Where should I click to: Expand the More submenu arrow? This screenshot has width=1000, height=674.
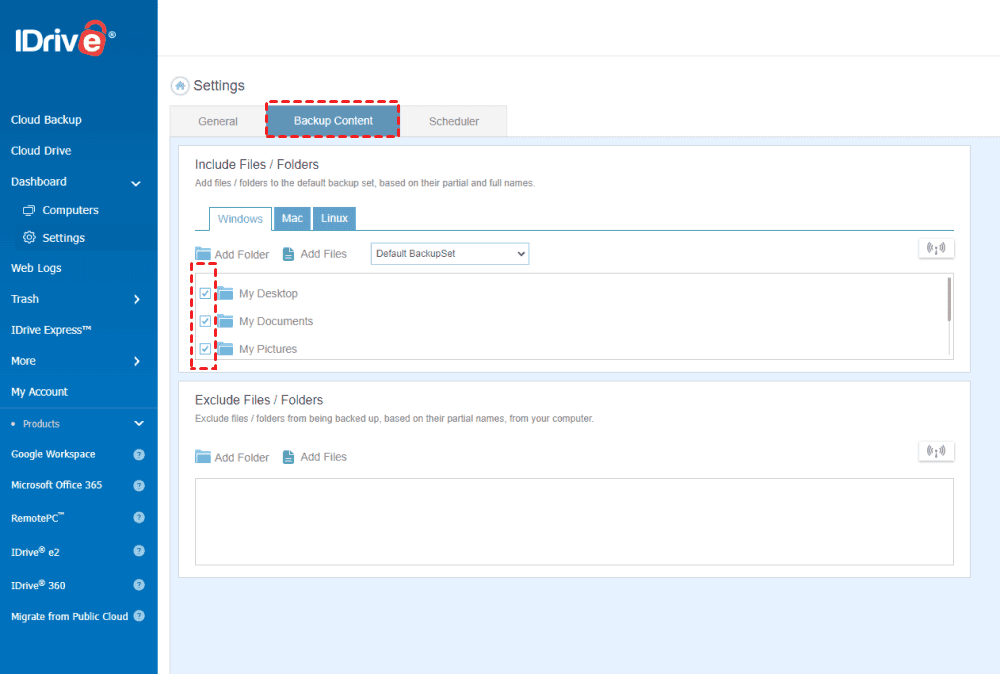[136, 361]
